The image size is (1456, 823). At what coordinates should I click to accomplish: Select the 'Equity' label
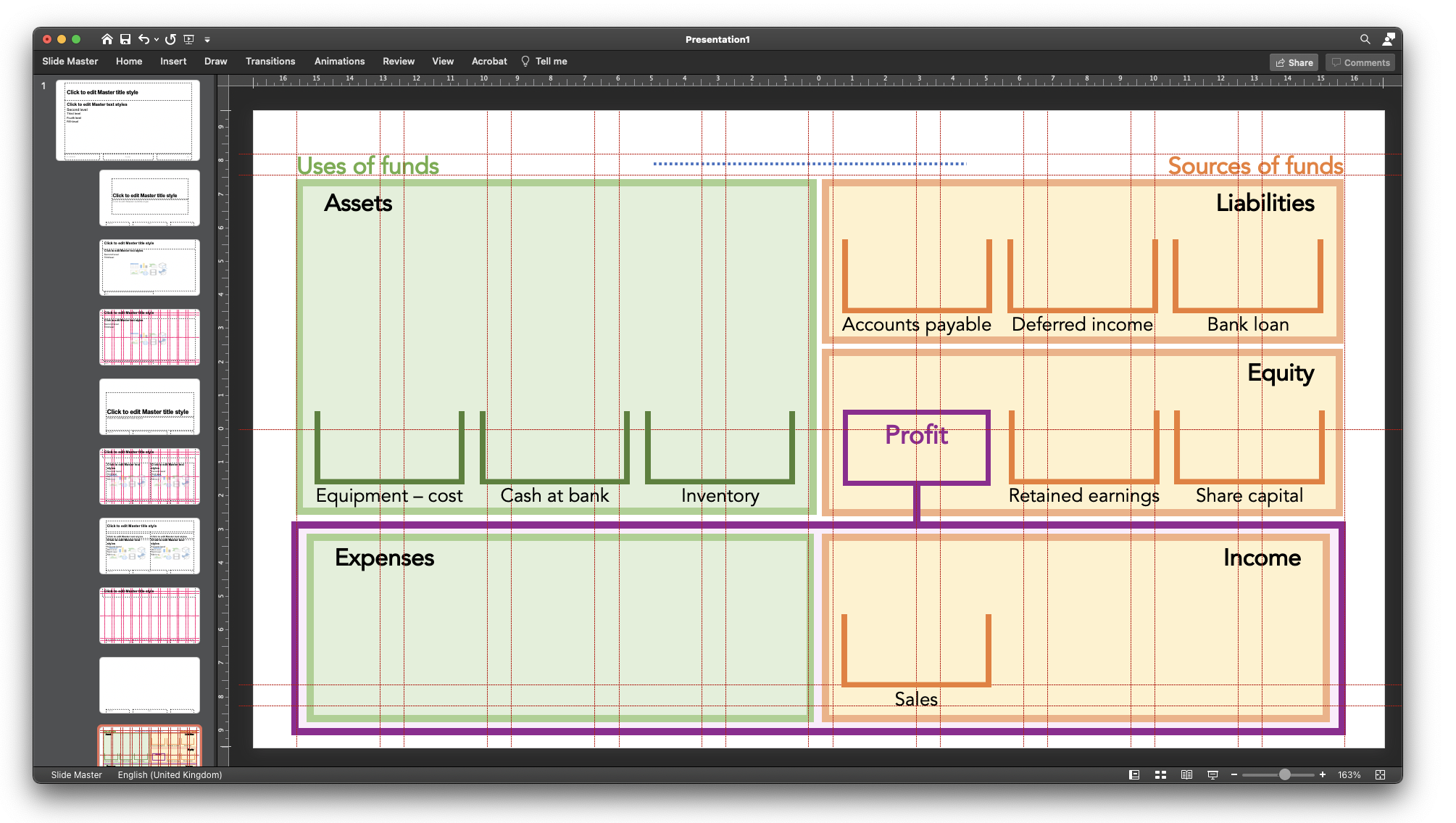1281,373
